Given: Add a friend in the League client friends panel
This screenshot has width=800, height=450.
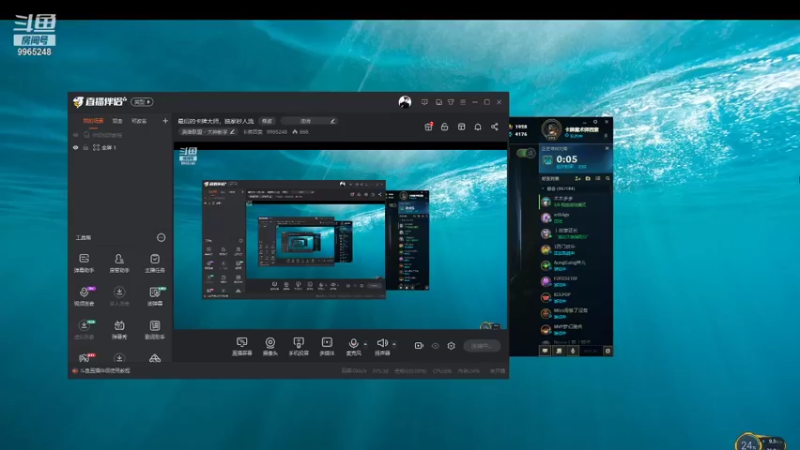Looking at the screenshot, I should (578, 179).
